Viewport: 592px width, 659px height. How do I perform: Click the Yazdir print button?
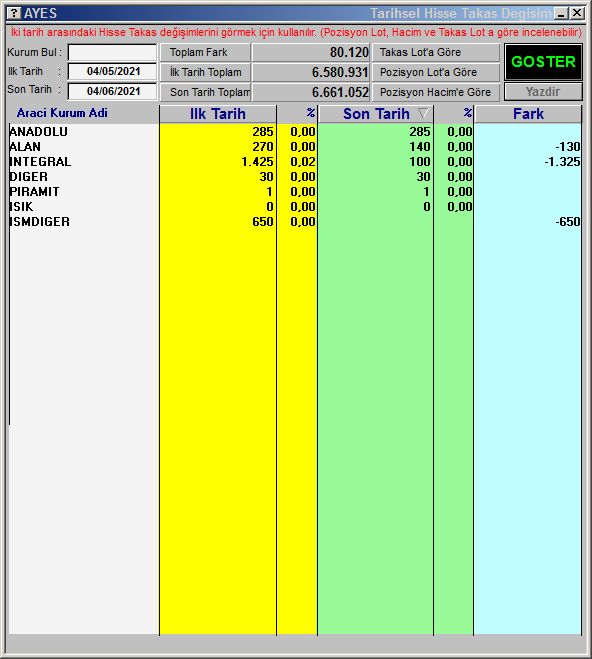[x=543, y=92]
